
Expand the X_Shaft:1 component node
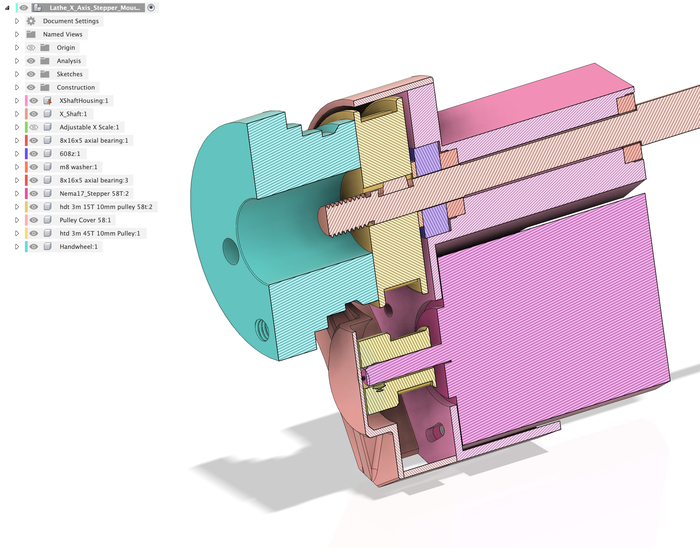click(x=17, y=114)
